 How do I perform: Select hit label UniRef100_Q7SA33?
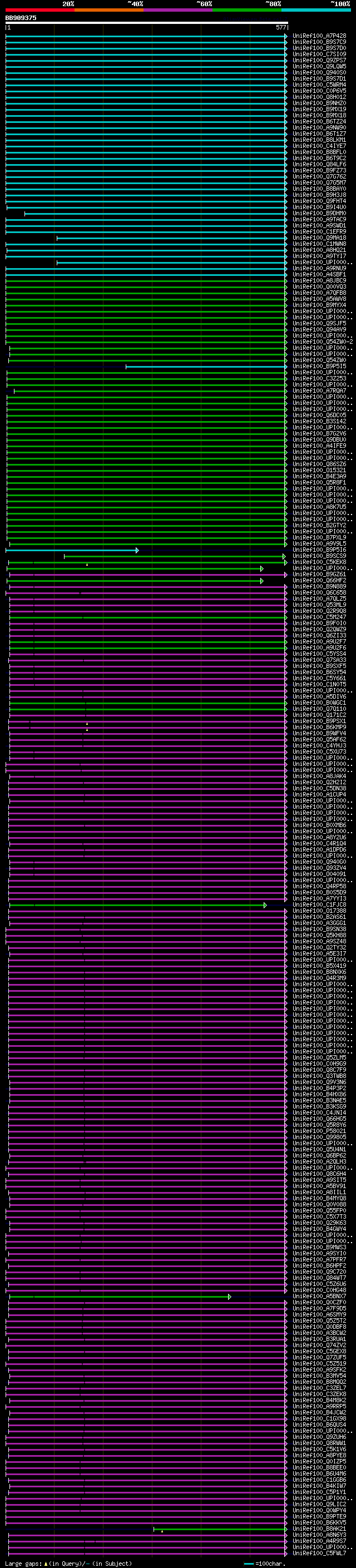[319, 660]
